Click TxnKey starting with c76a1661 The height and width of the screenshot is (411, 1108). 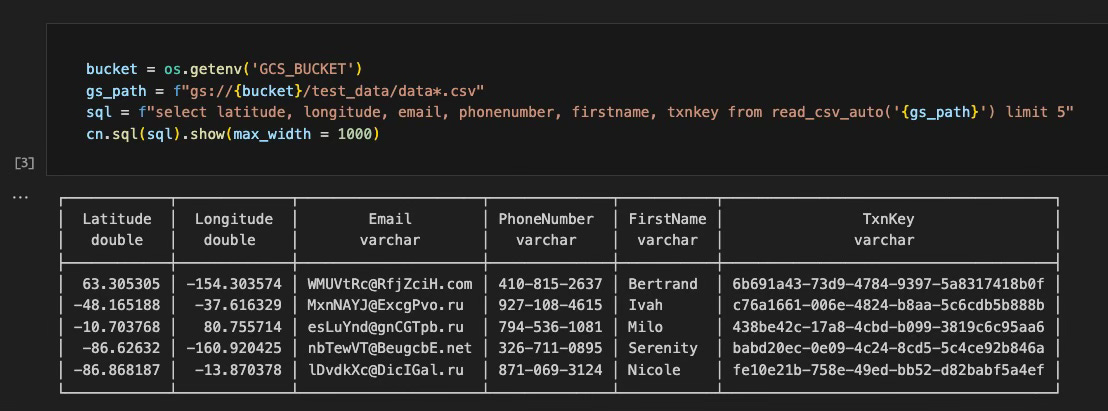tap(889, 305)
